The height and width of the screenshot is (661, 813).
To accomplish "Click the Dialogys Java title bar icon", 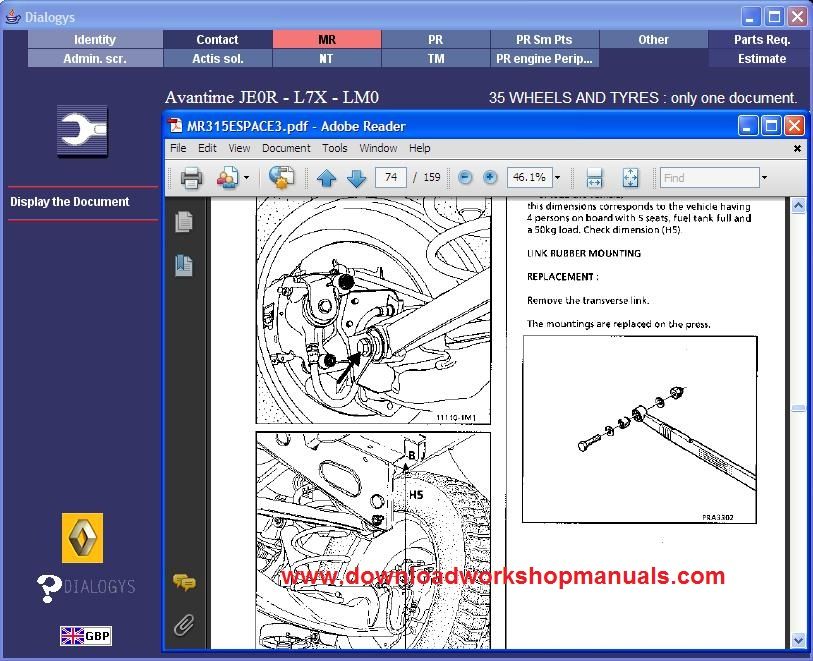I will [x=12, y=17].
